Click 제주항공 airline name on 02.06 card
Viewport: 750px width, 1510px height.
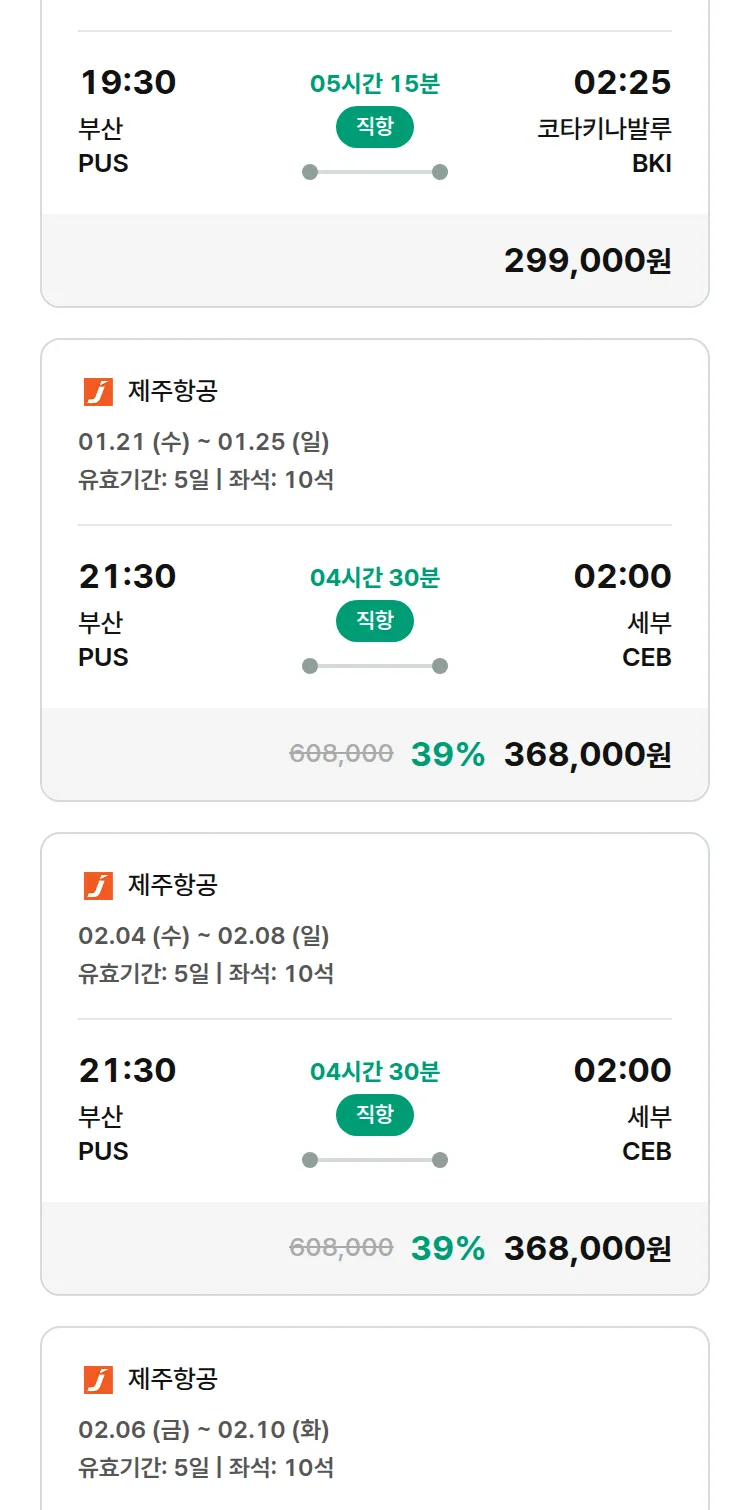click(x=172, y=1380)
